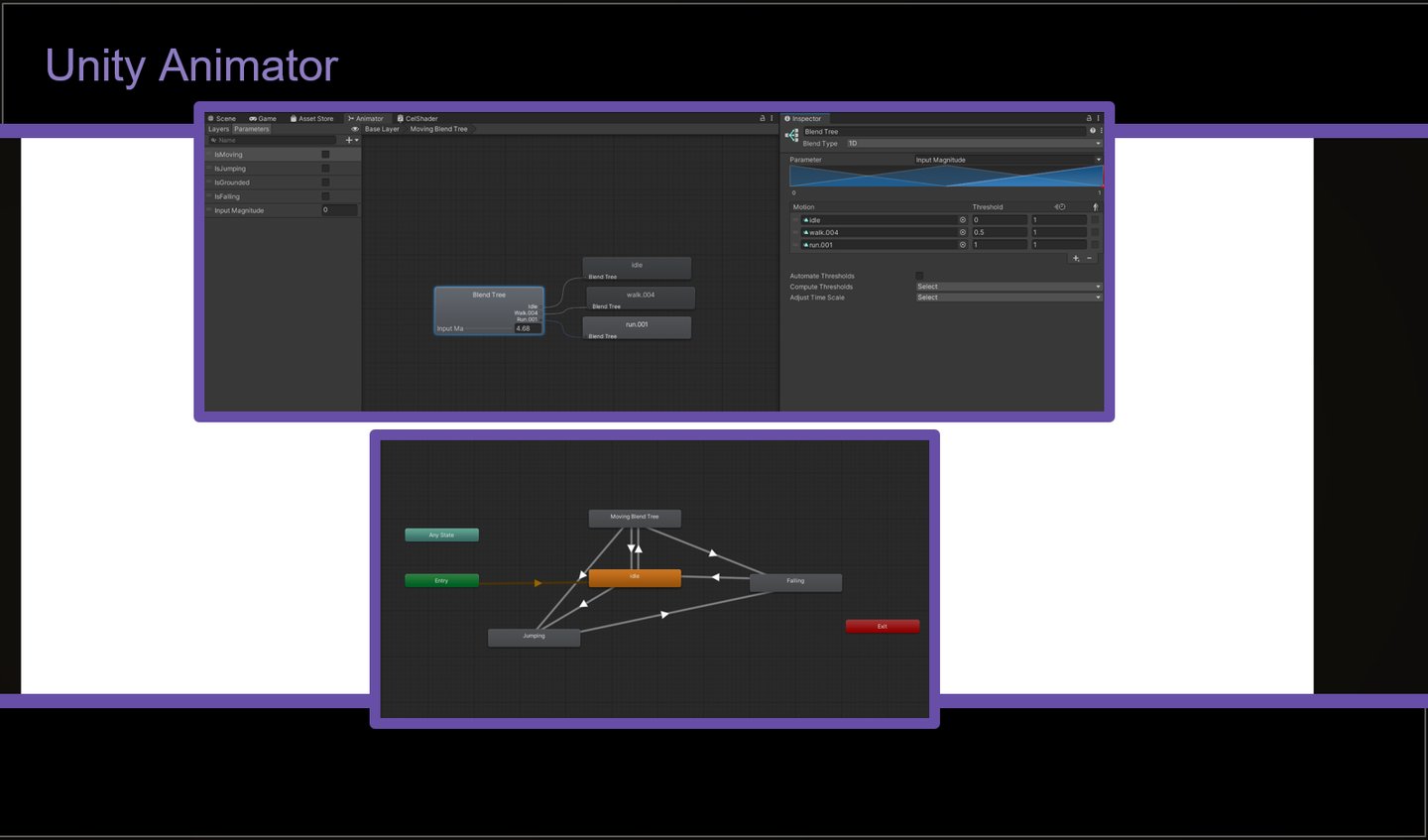Open the Asset Store tab
Screen dimensions: 1428x840
coord(312,118)
